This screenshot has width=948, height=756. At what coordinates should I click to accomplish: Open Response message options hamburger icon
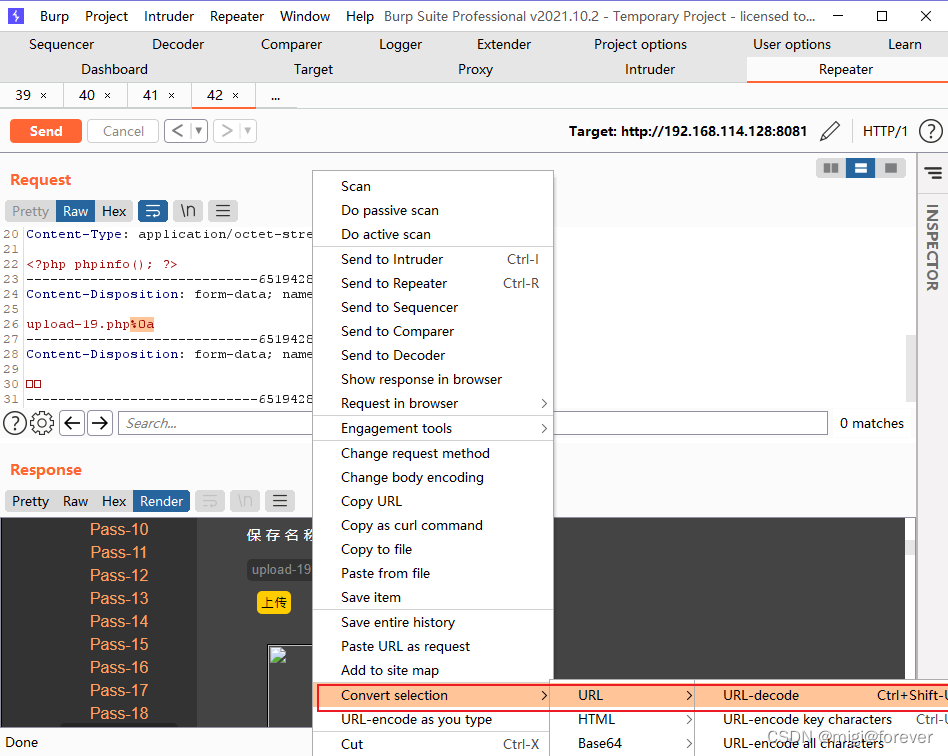click(280, 501)
